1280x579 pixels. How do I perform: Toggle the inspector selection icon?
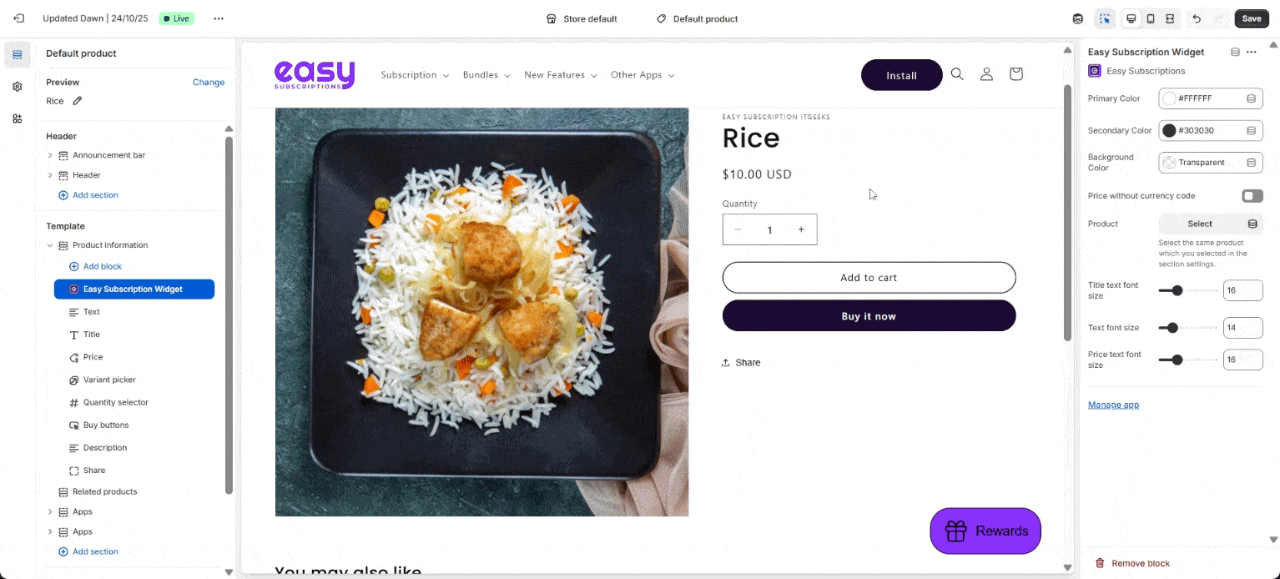pyautogui.click(x=1105, y=19)
